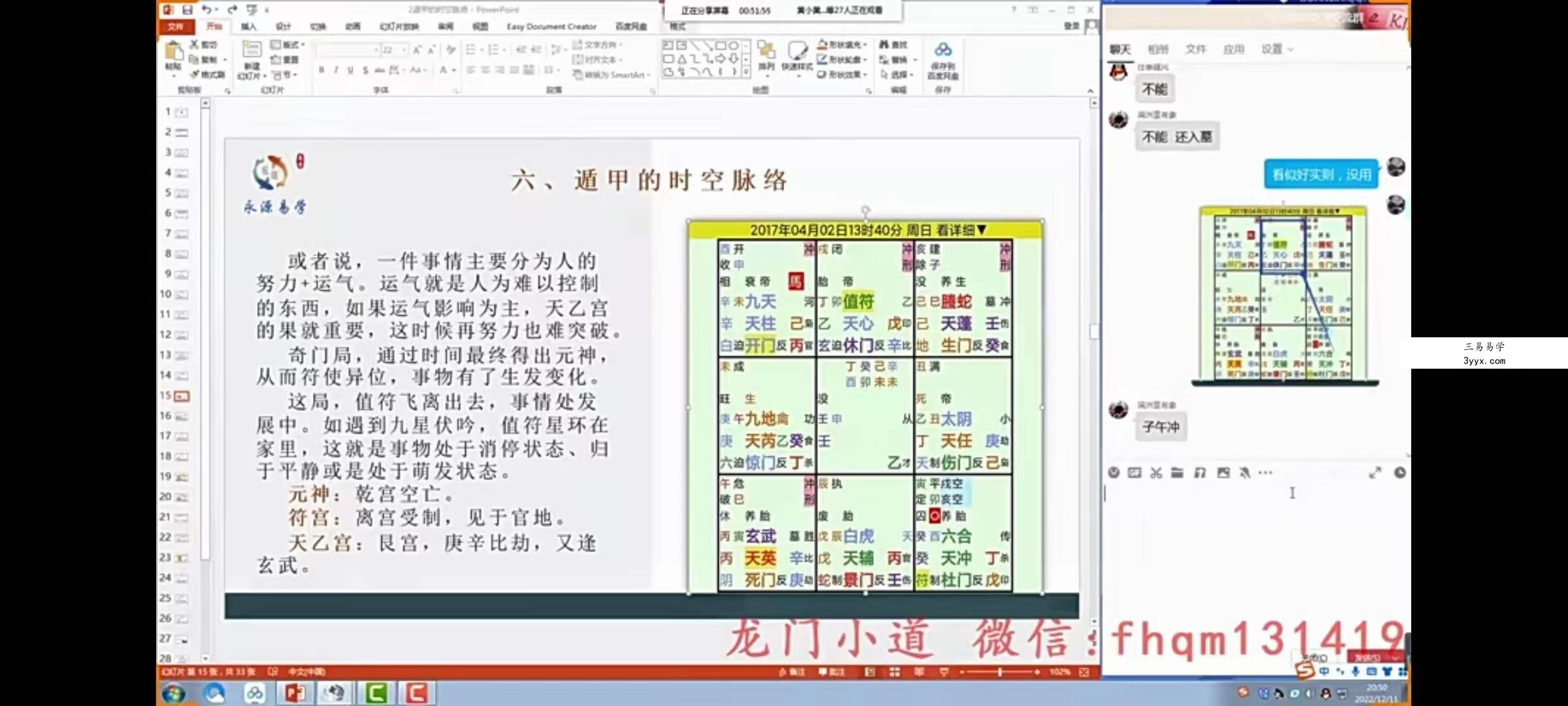1568x706 pixels.
Task: Toggle Italic formatting
Action: coord(336,70)
